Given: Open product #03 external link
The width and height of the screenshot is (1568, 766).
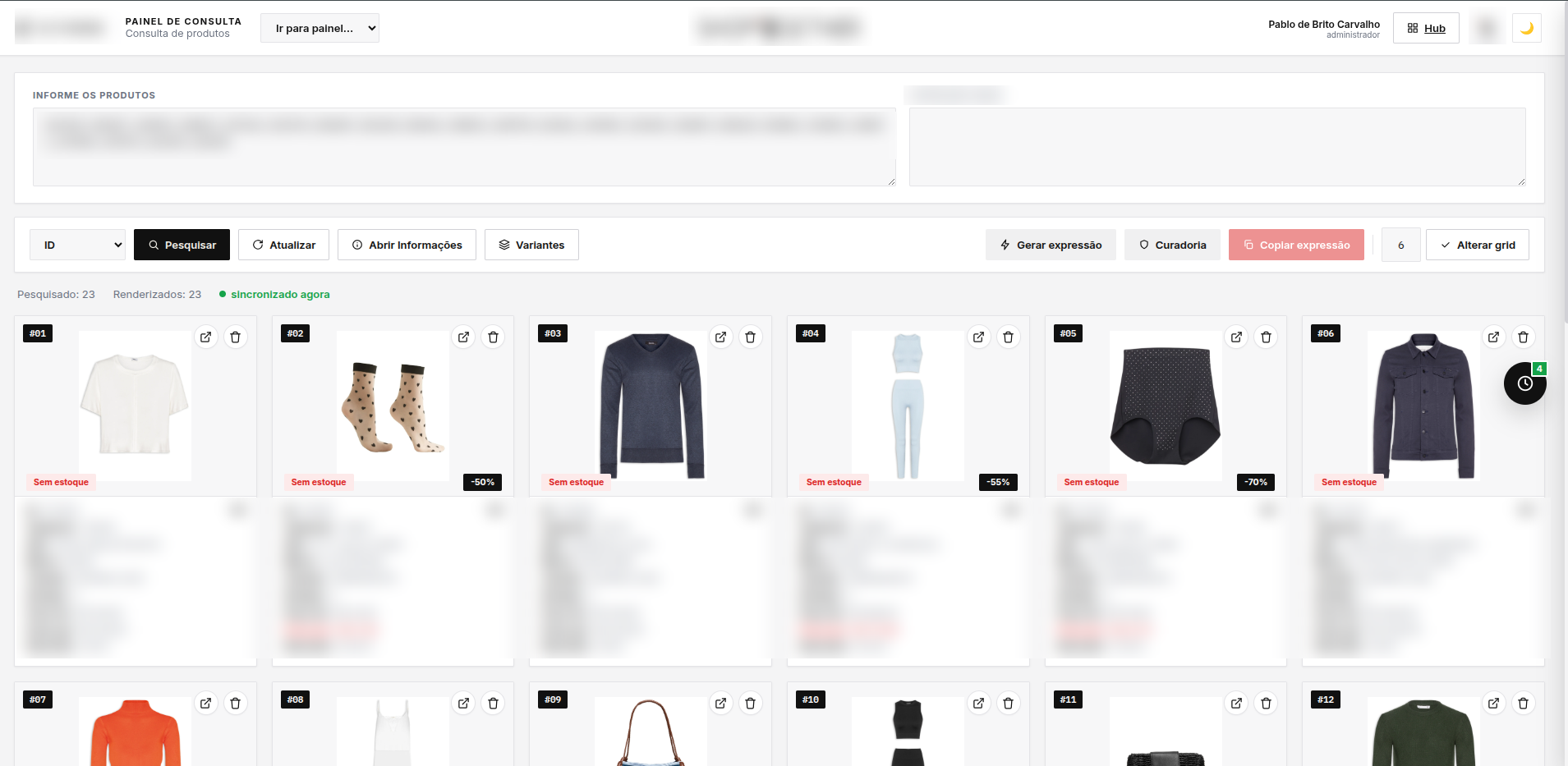Looking at the screenshot, I should [721, 337].
